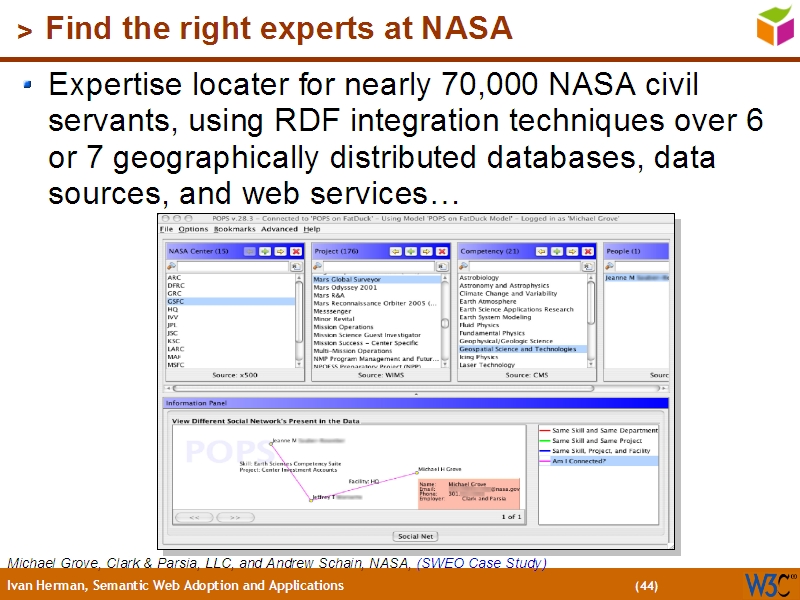Click the search filter icon in Competency panel
Viewport: 800px width, 600px height.
point(461,268)
